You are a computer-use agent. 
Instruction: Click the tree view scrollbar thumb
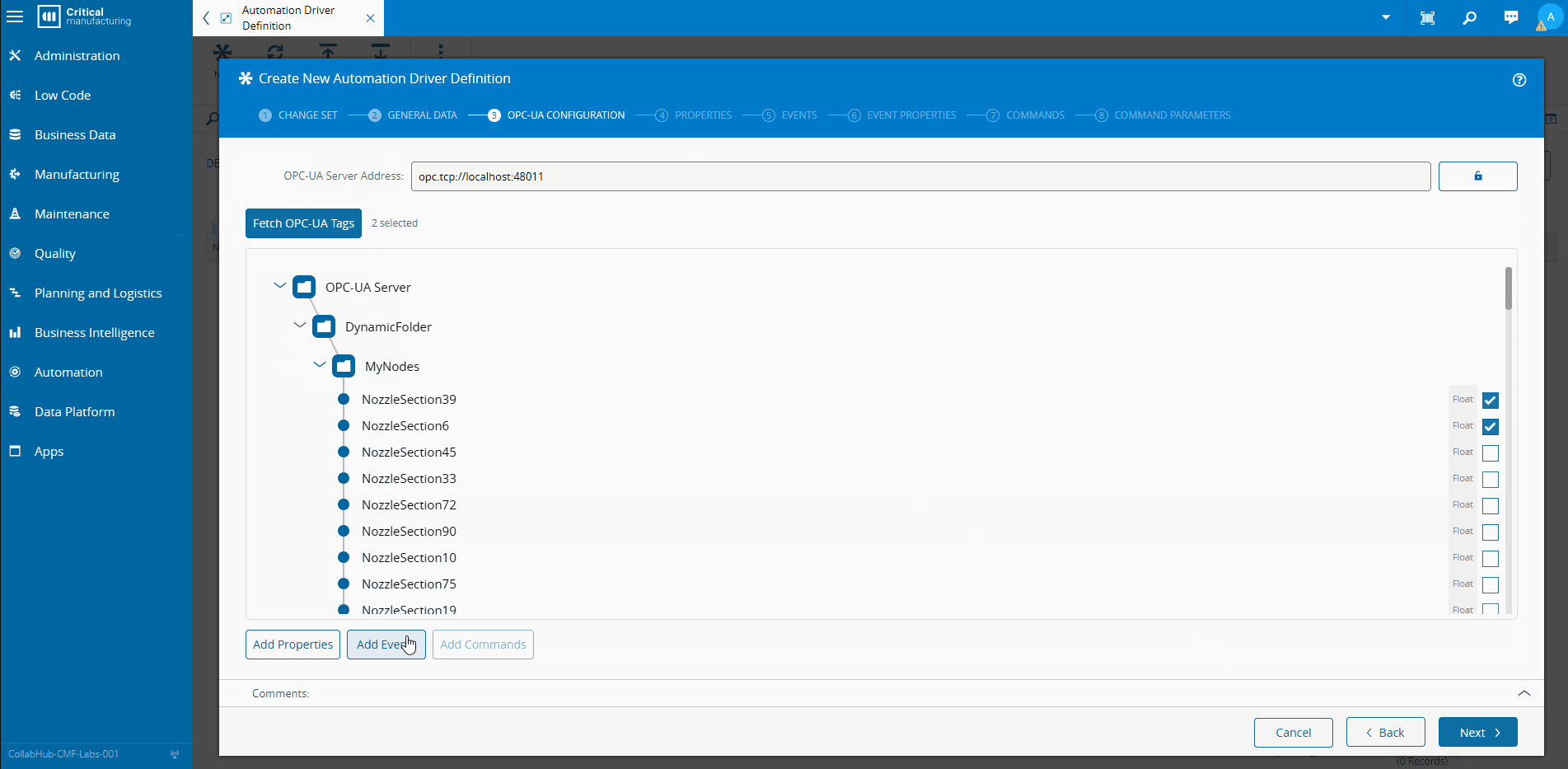pyautogui.click(x=1508, y=288)
